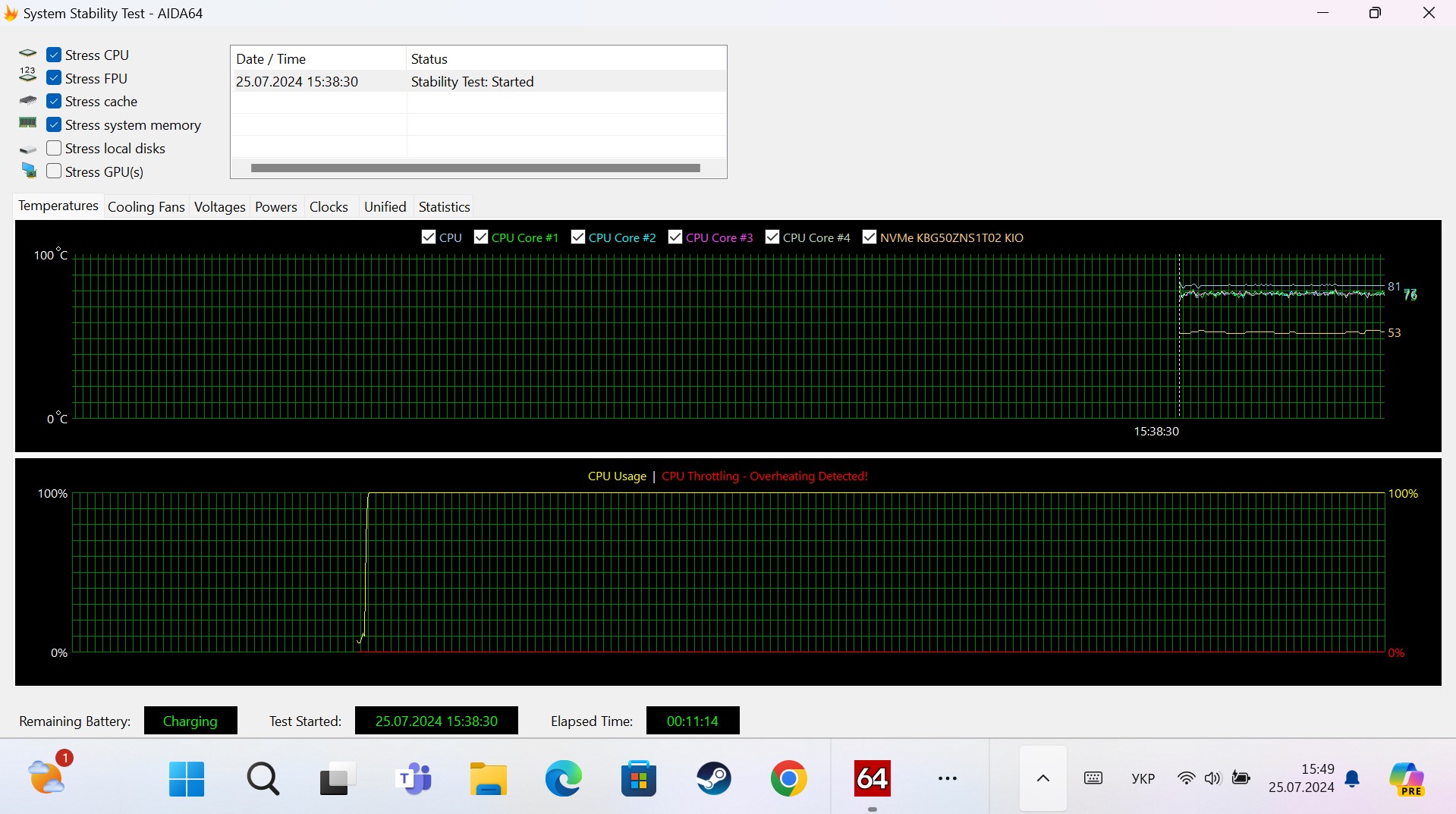Disable the Stress CPU checkbox
The height and width of the screenshot is (814, 1456).
(54, 55)
